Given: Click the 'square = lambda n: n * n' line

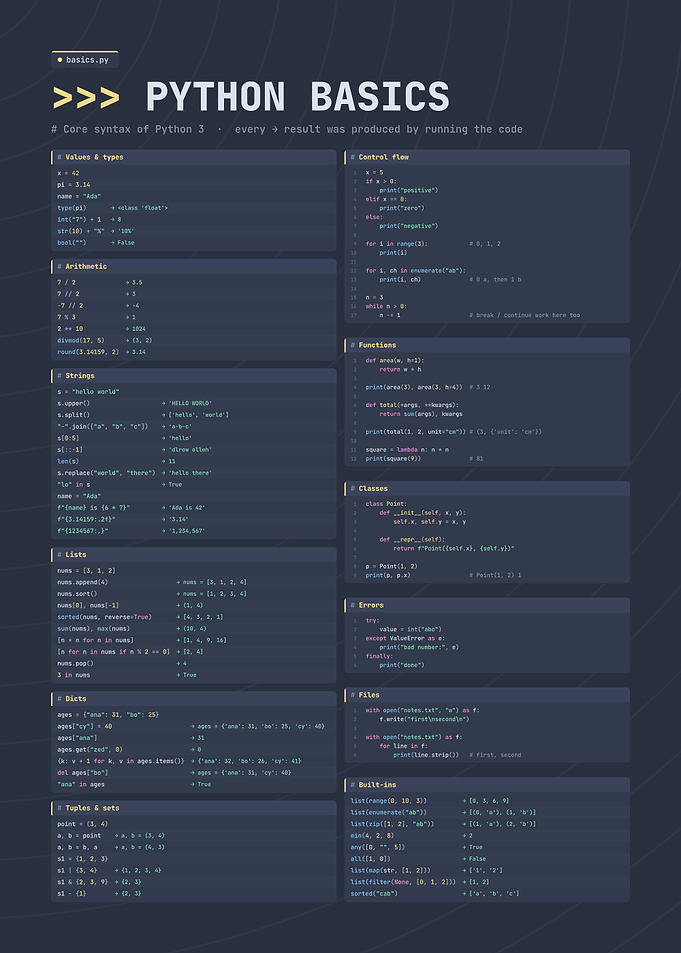Looking at the screenshot, I should 407,450.
